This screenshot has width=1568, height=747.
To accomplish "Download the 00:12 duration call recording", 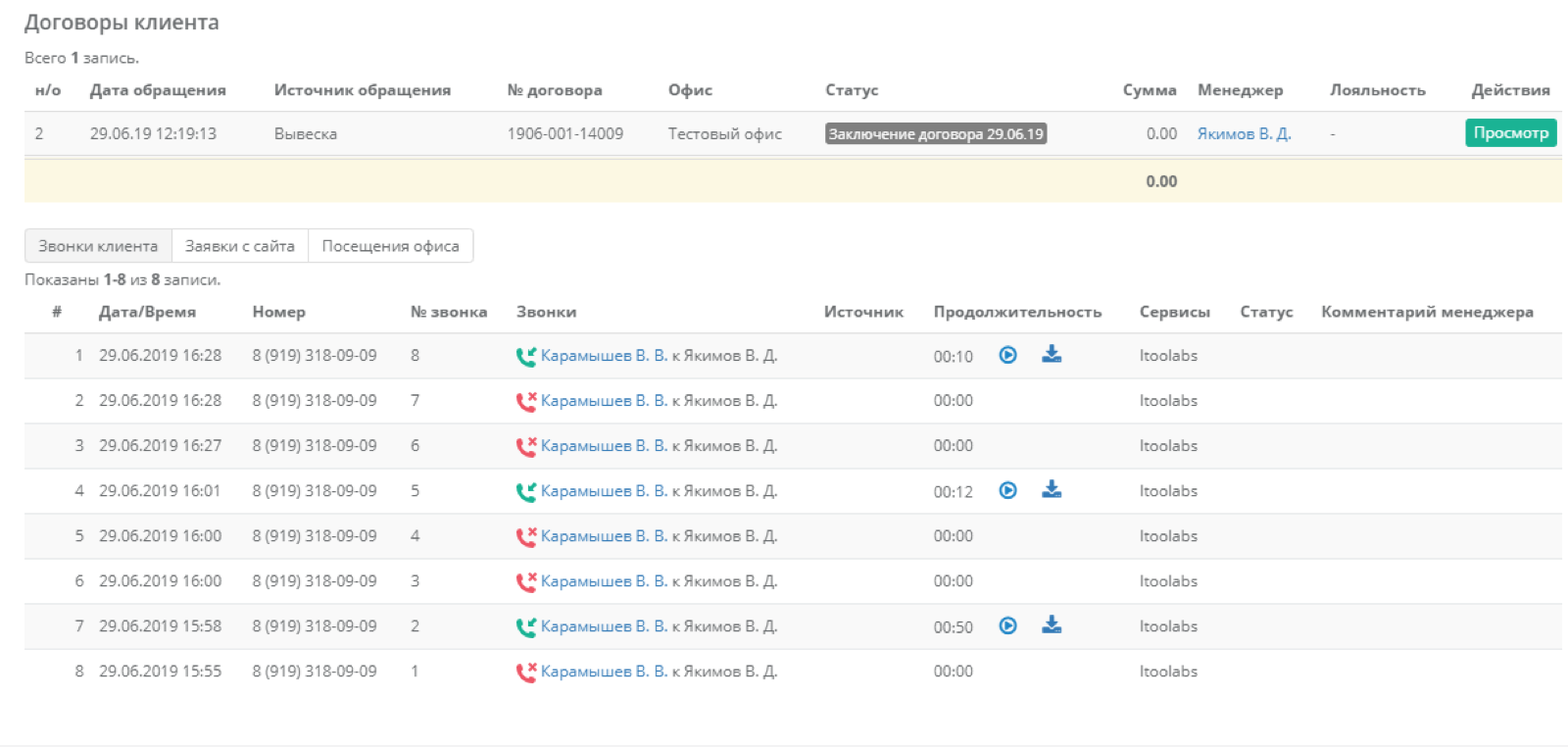I will pyautogui.click(x=1052, y=490).
